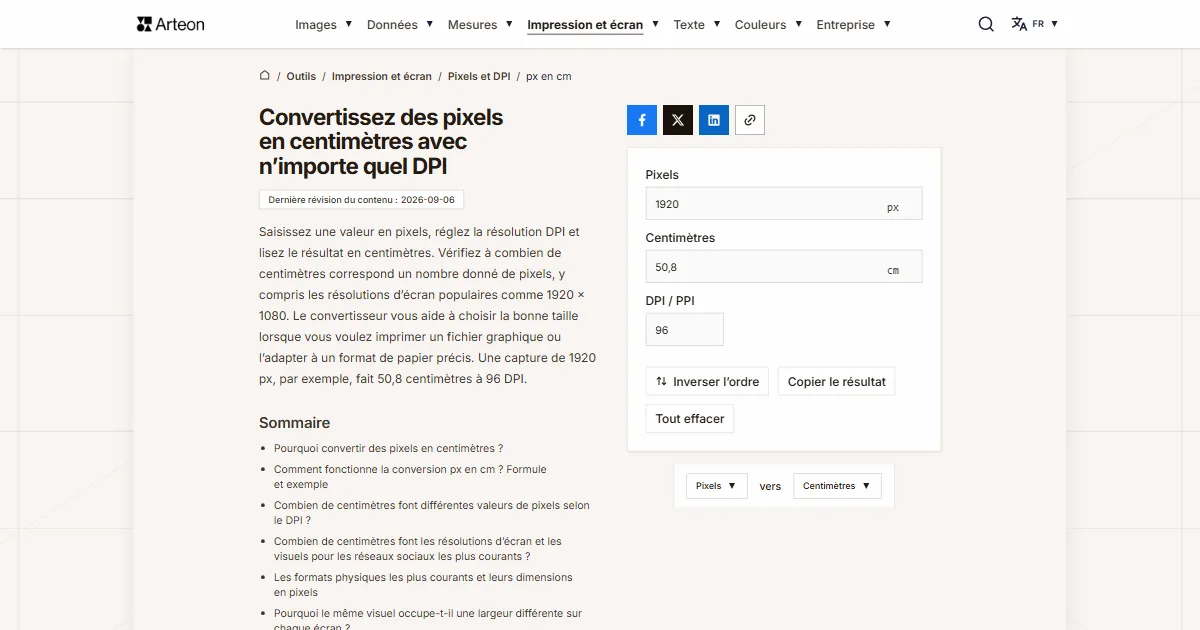
Task: Open the Impression et écran menu
Action: click(x=593, y=24)
